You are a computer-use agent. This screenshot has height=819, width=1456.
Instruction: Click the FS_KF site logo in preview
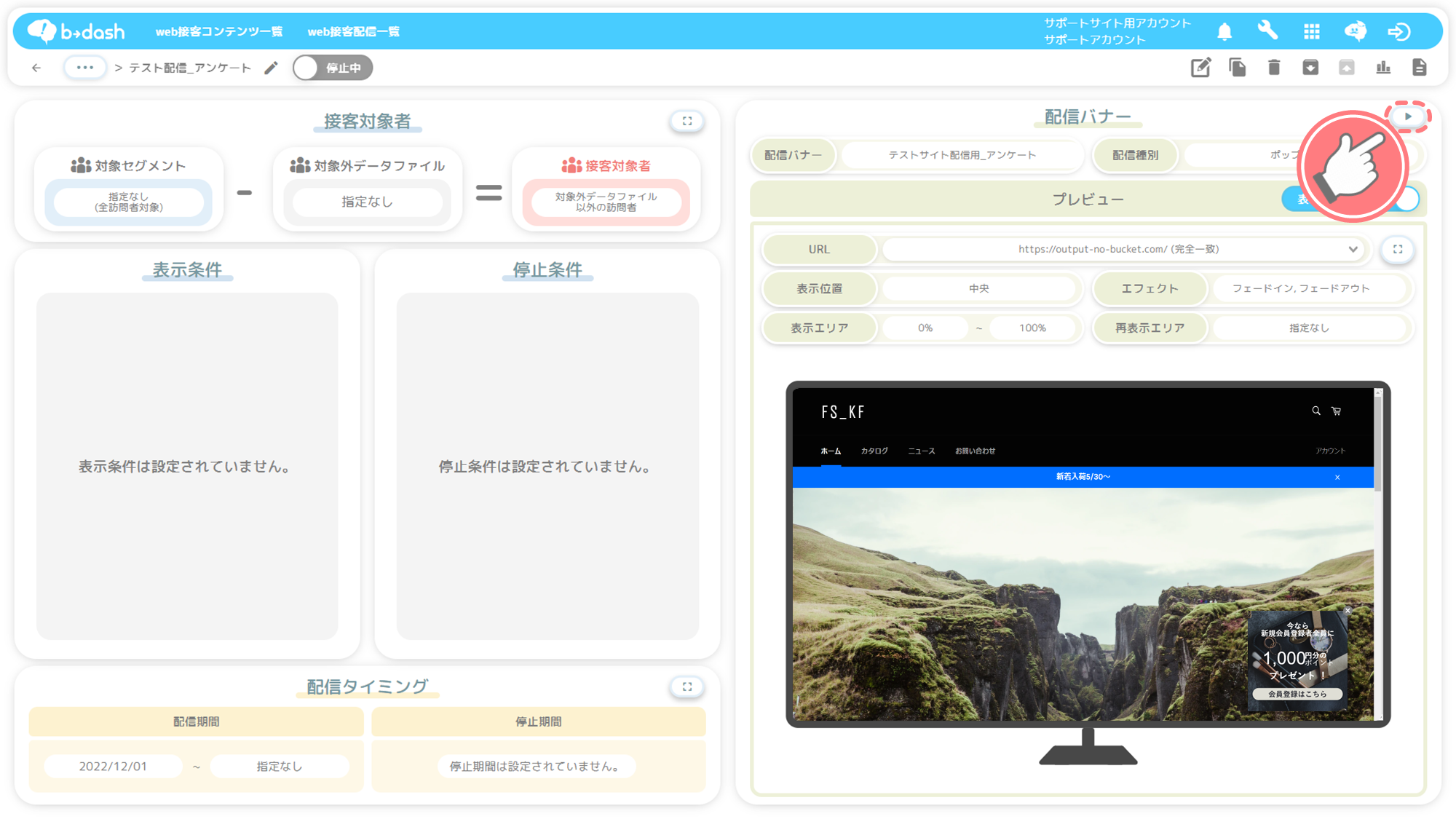click(843, 412)
